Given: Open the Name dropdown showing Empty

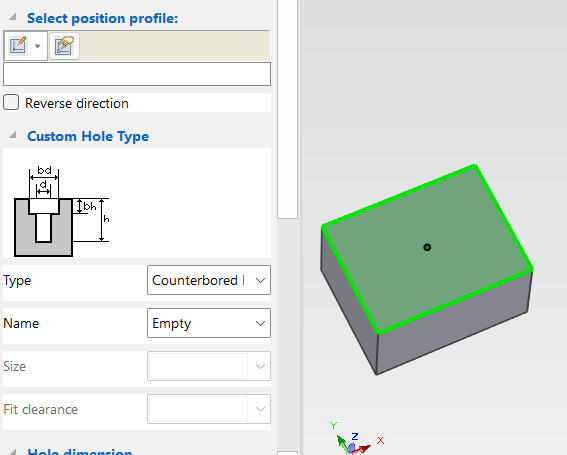Looking at the screenshot, I should click(209, 323).
